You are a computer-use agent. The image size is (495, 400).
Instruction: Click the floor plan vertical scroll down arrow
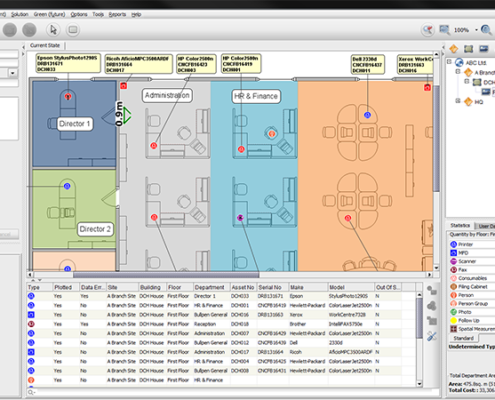(x=436, y=268)
